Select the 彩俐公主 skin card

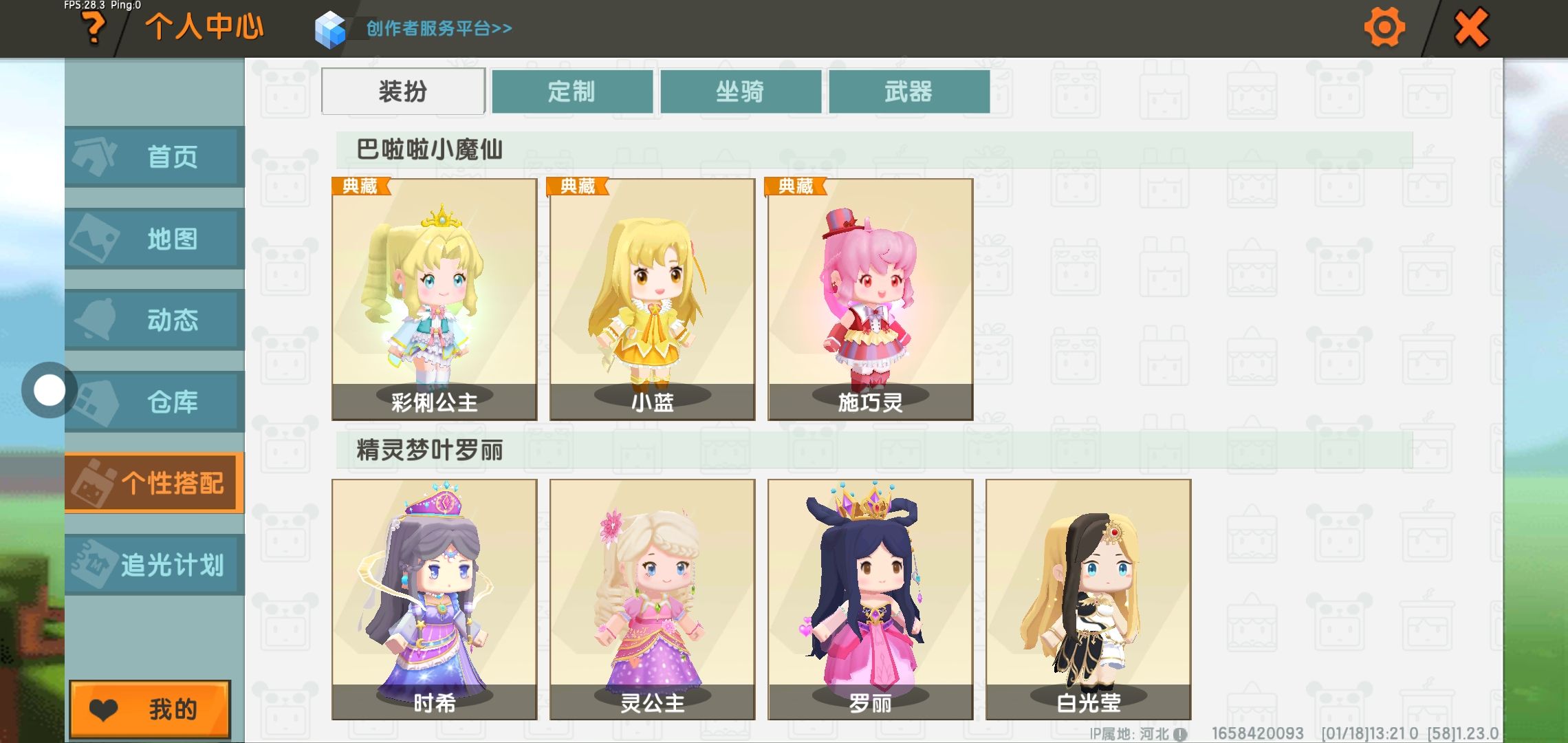click(434, 299)
